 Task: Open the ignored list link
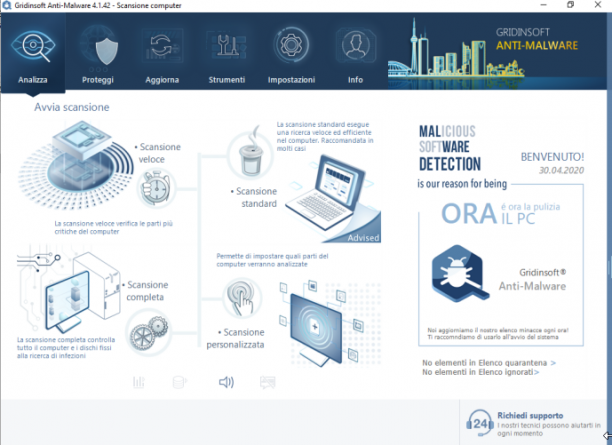[x=480, y=372]
